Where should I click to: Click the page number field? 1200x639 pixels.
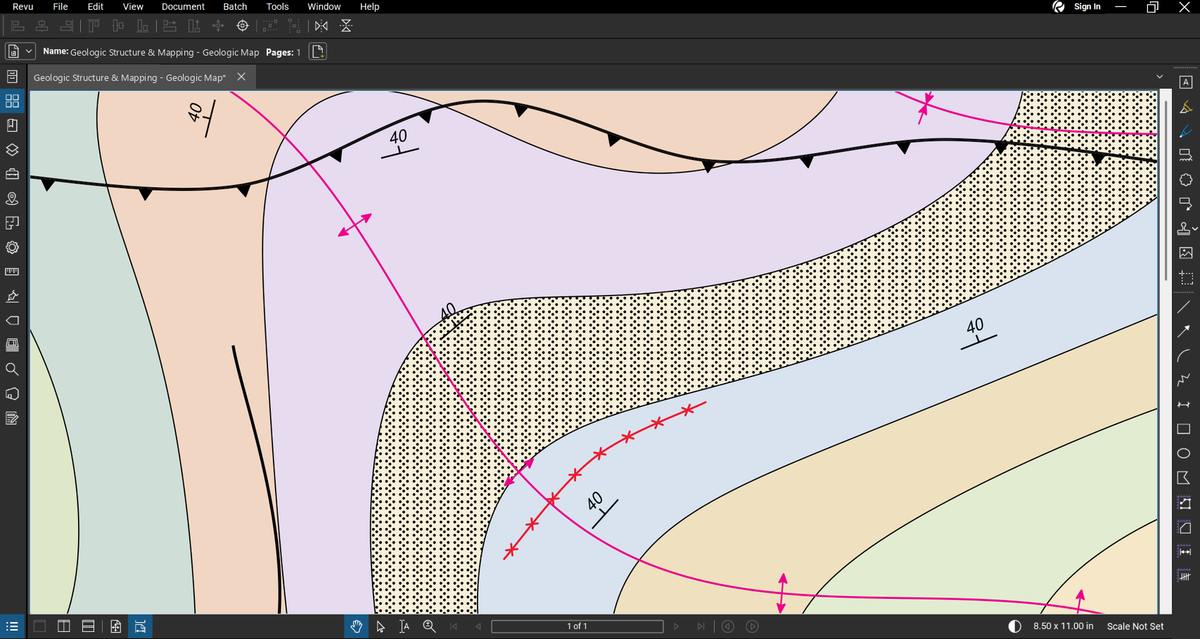tap(577, 627)
